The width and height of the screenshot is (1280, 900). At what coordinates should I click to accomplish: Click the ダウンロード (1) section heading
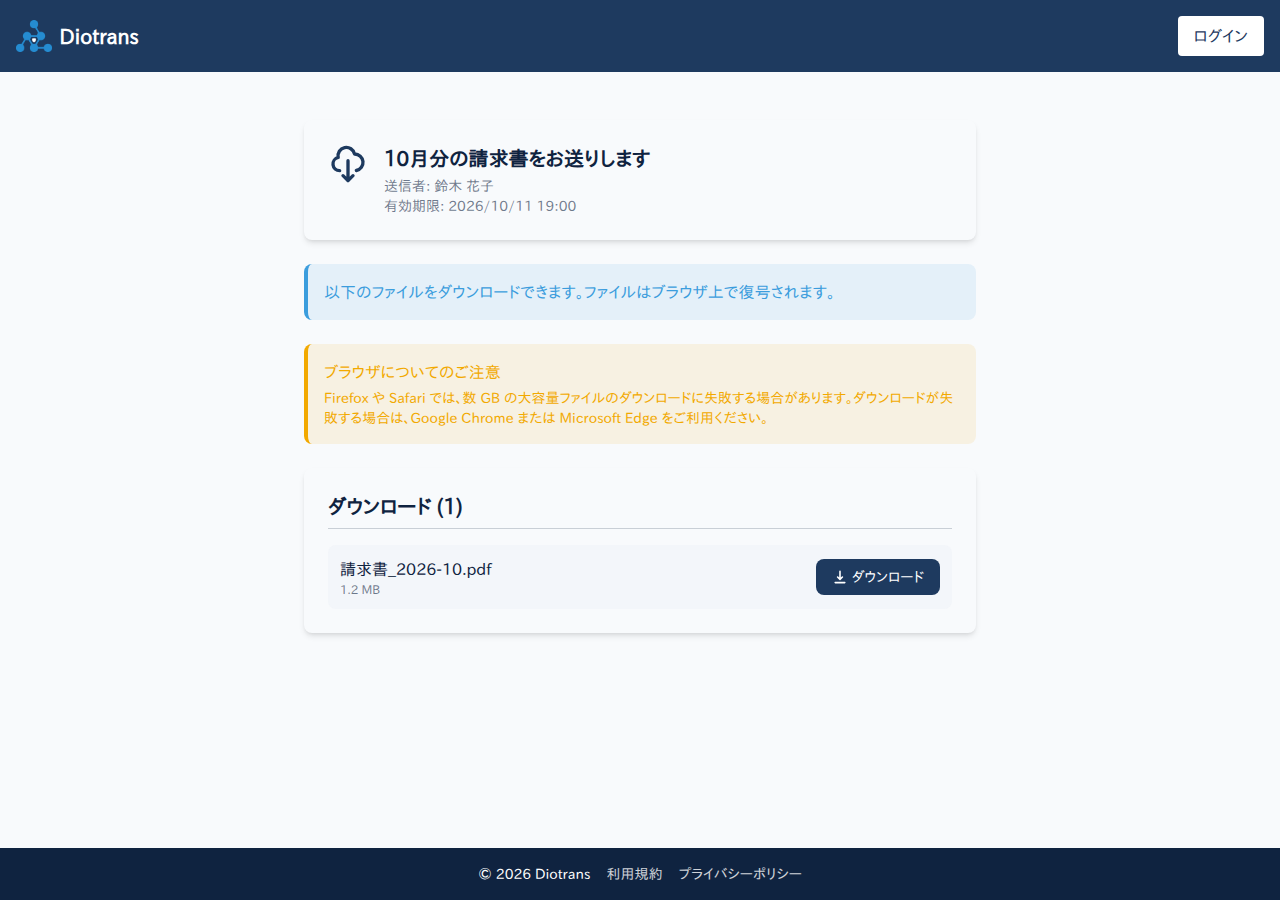[395, 507]
